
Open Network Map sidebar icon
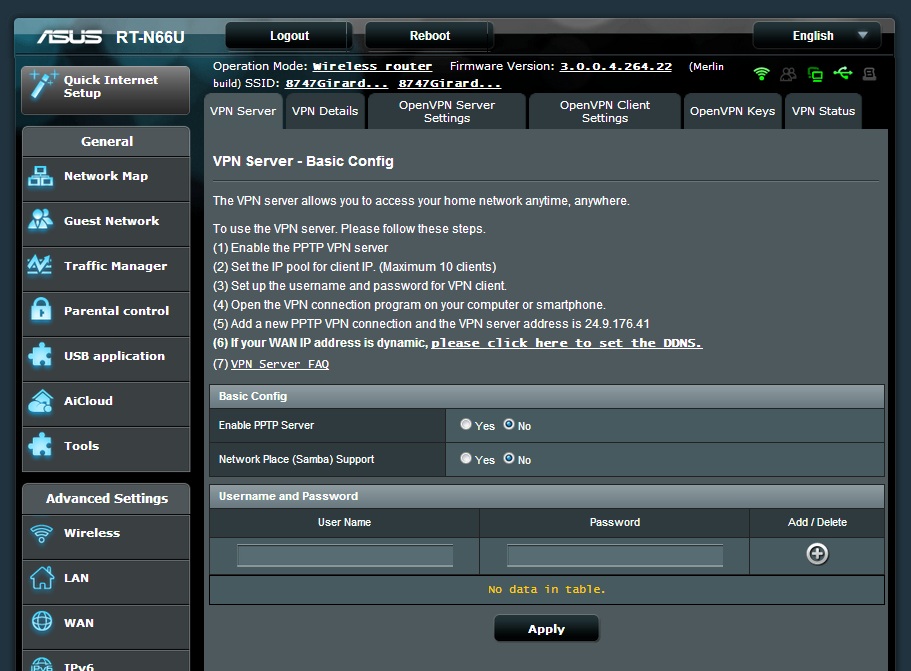pyautogui.click(x=41, y=176)
